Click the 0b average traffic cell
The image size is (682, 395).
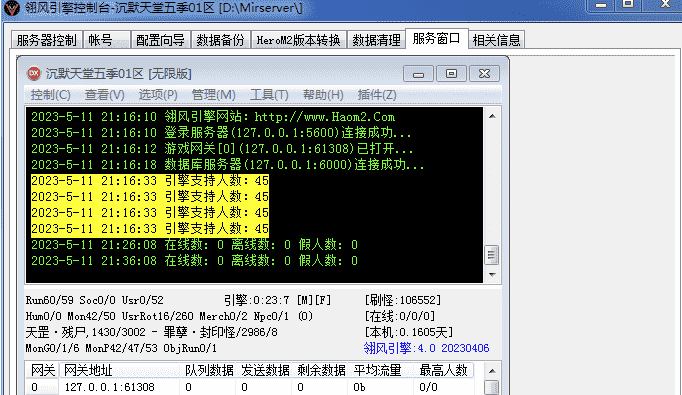(359, 387)
